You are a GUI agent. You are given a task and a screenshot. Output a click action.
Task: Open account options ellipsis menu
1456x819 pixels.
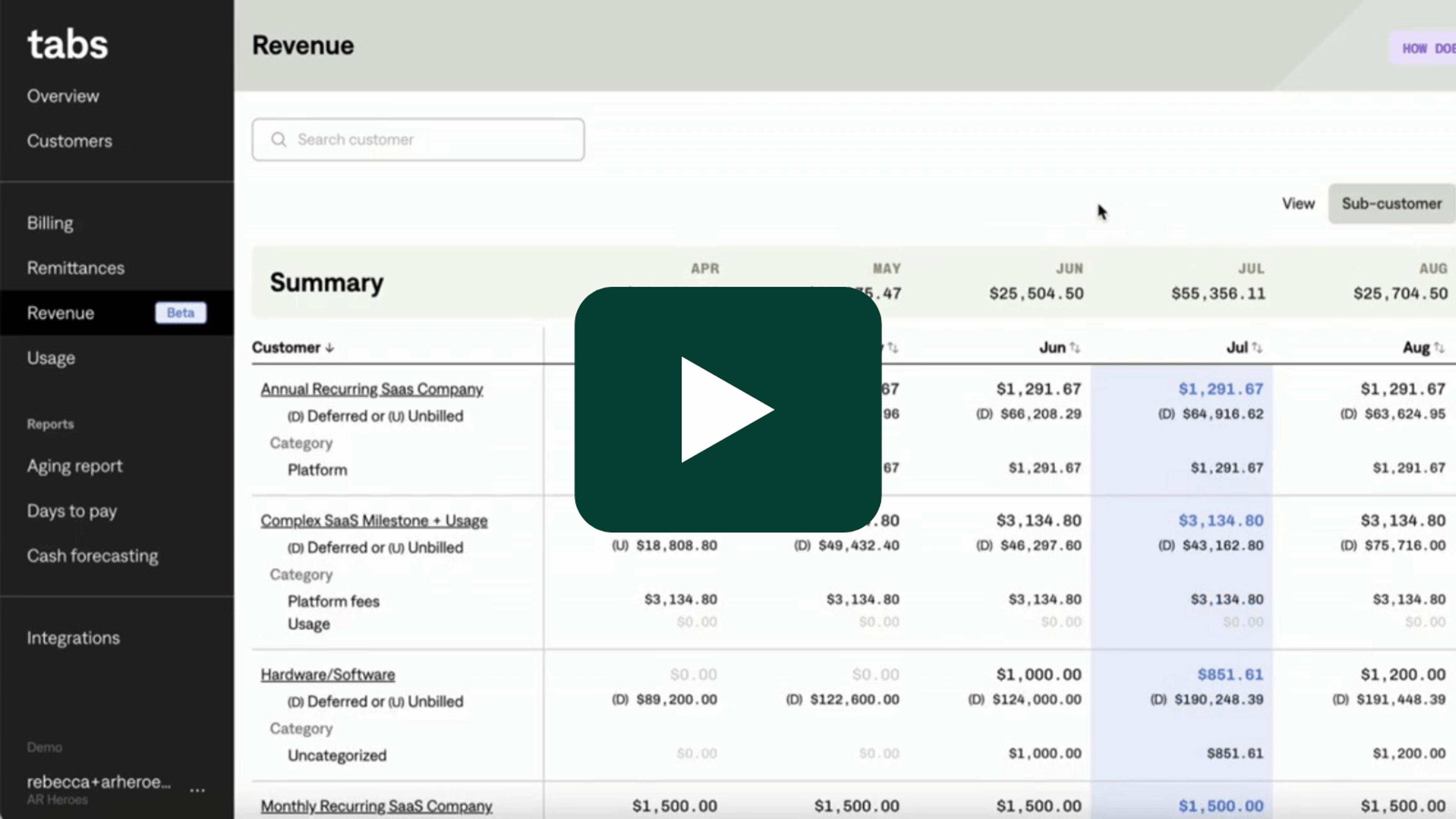pos(197,789)
